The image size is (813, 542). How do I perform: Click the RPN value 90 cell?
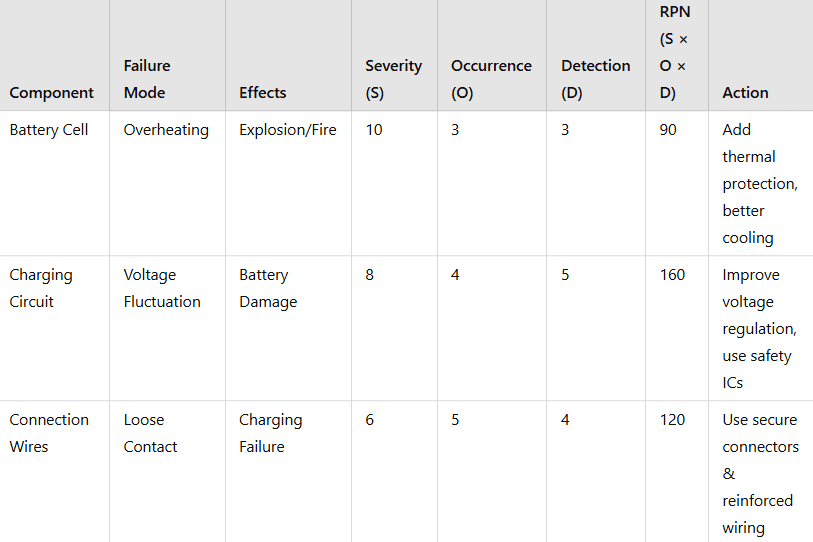668,130
